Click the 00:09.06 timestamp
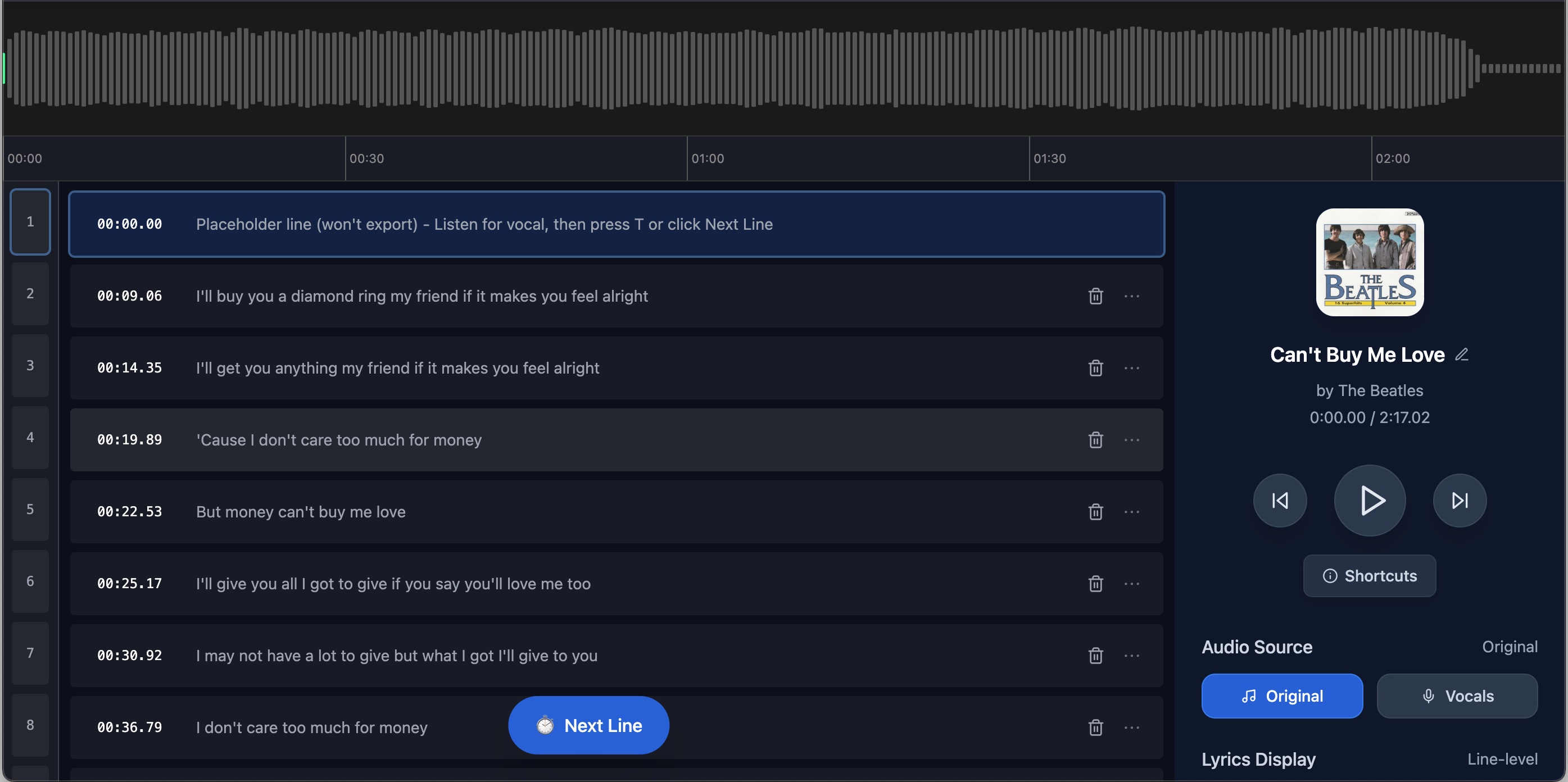1568x782 pixels. tap(130, 295)
